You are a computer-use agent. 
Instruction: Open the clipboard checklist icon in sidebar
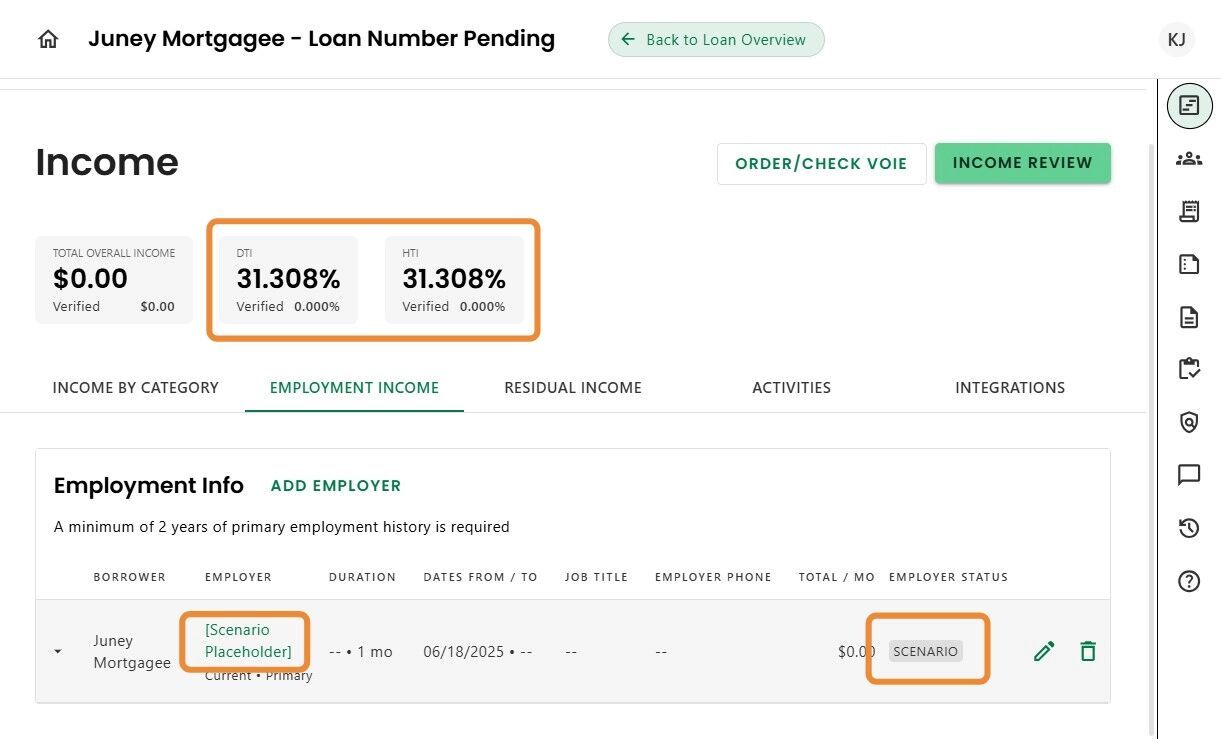click(x=1189, y=369)
